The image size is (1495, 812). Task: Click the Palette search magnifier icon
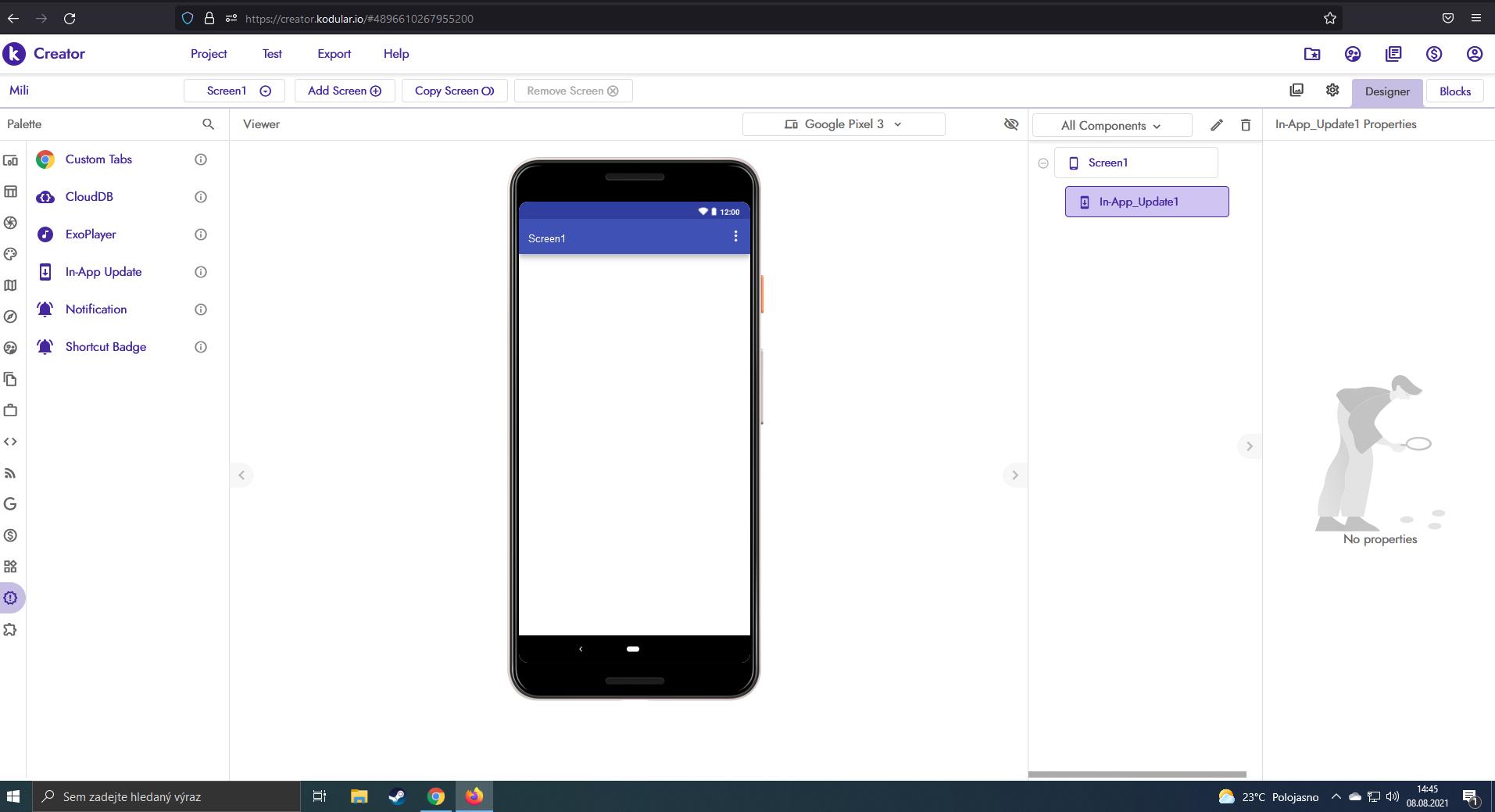click(208, 124)
